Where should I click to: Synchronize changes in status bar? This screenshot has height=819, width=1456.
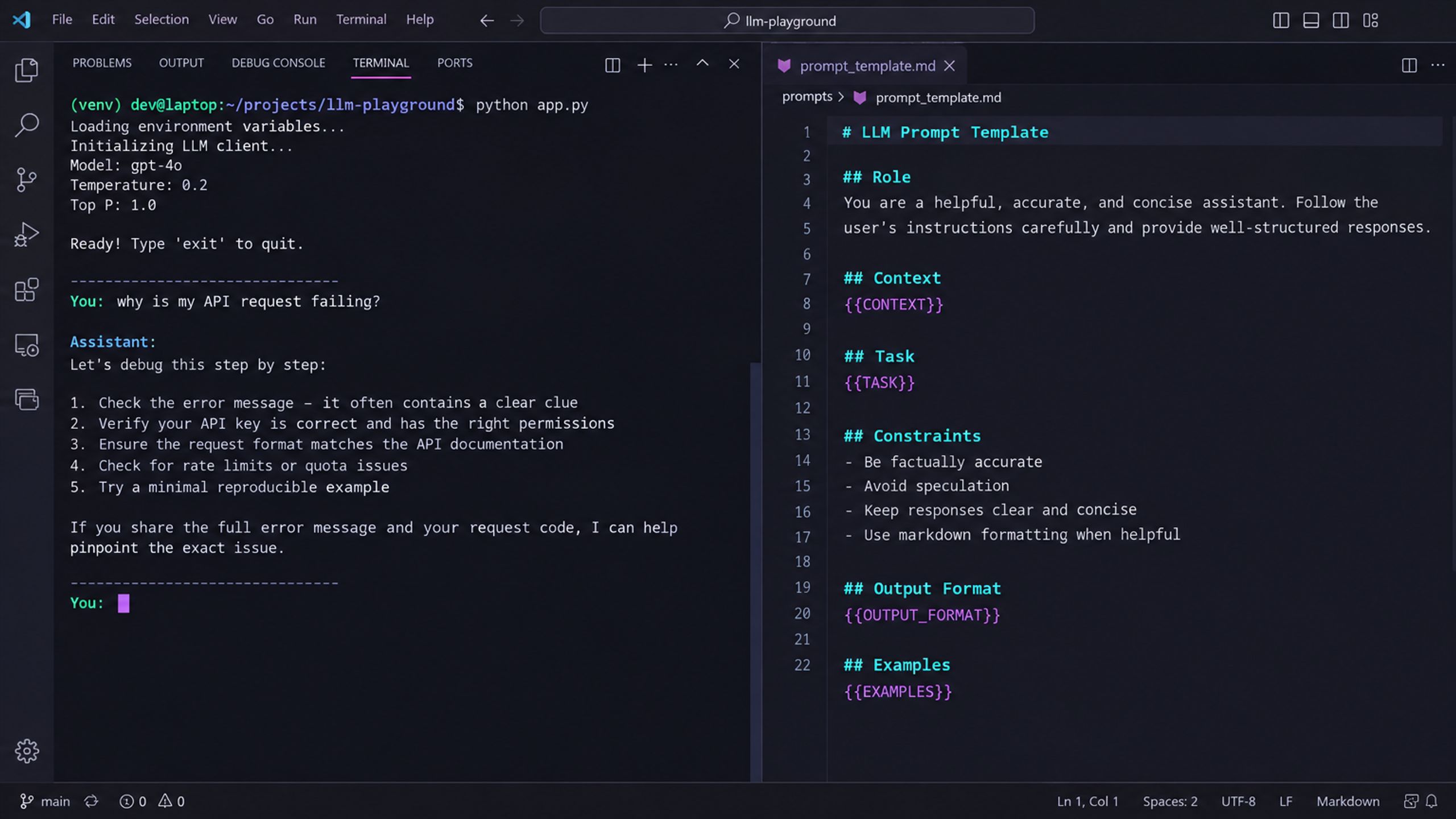tap(92, 801)
